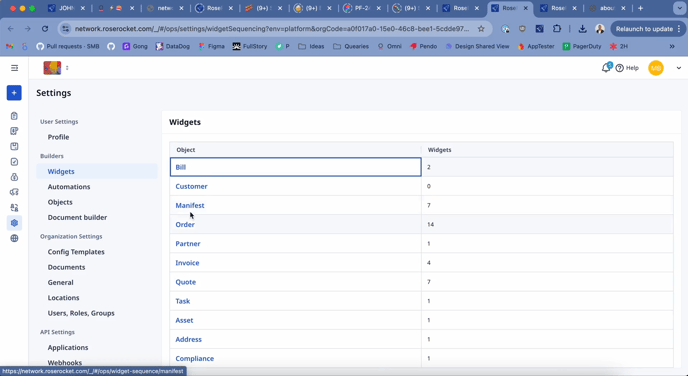Open Profile settings
Image resolution: width=688 pixels, height=376 pixels.
click(58, 137)
